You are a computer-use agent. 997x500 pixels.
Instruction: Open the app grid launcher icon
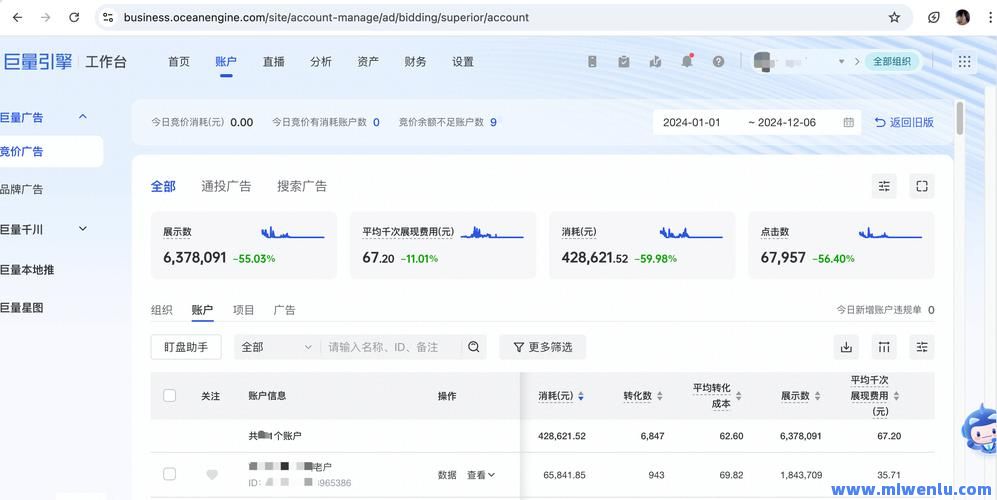pyautogui.click(x=964, y=61)
